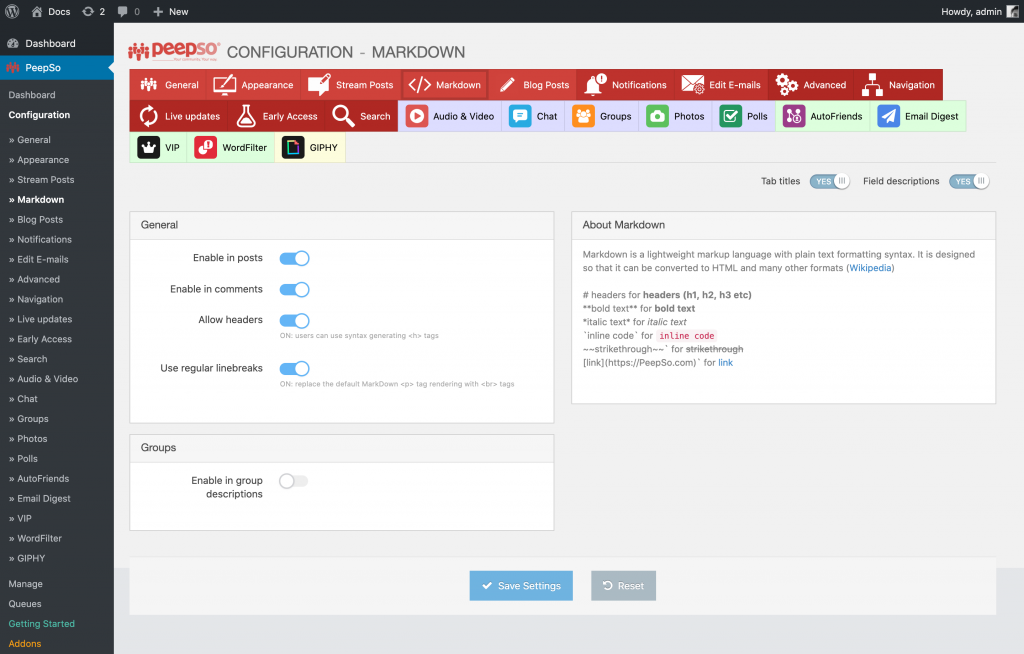Viewport: 1024px width, 654px height.
Task: Open the Stream Posts tab label
Action: 364,85
